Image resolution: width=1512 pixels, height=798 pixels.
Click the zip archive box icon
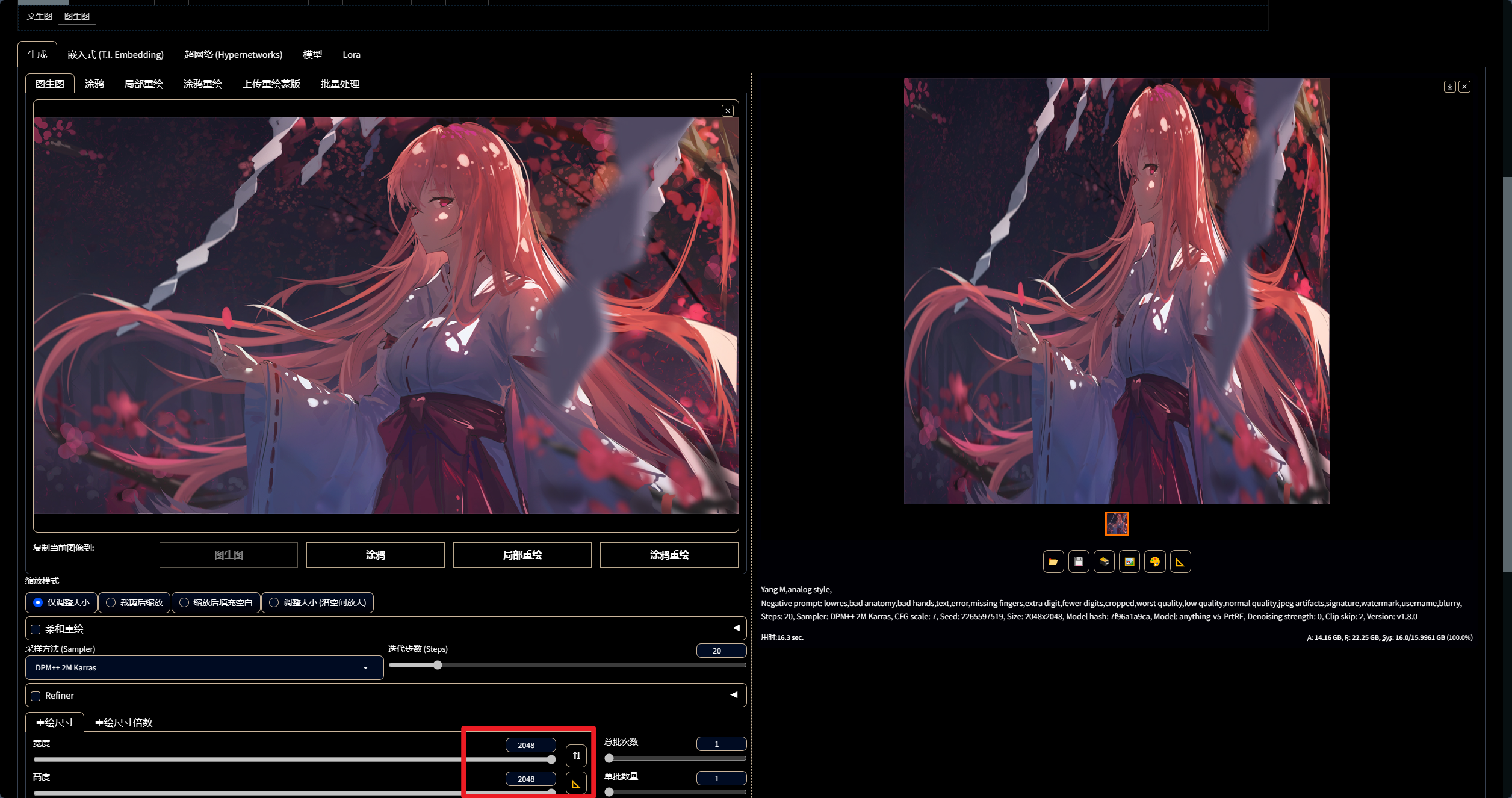1104,561
